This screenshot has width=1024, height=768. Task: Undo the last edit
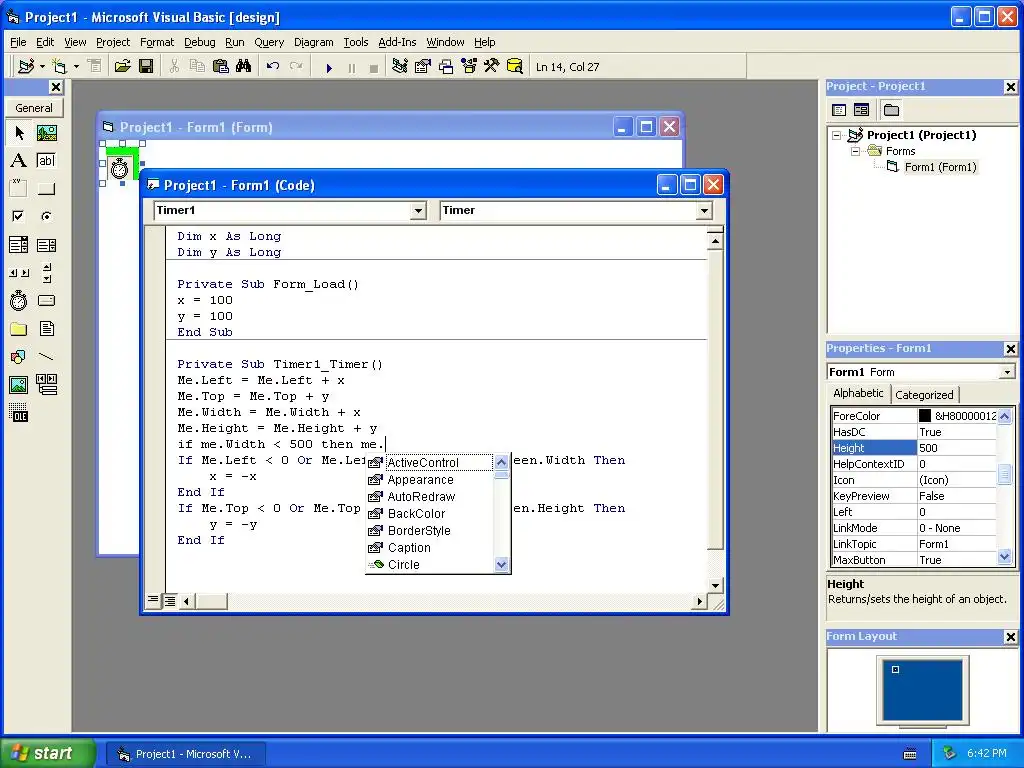(x=273, y=67)
